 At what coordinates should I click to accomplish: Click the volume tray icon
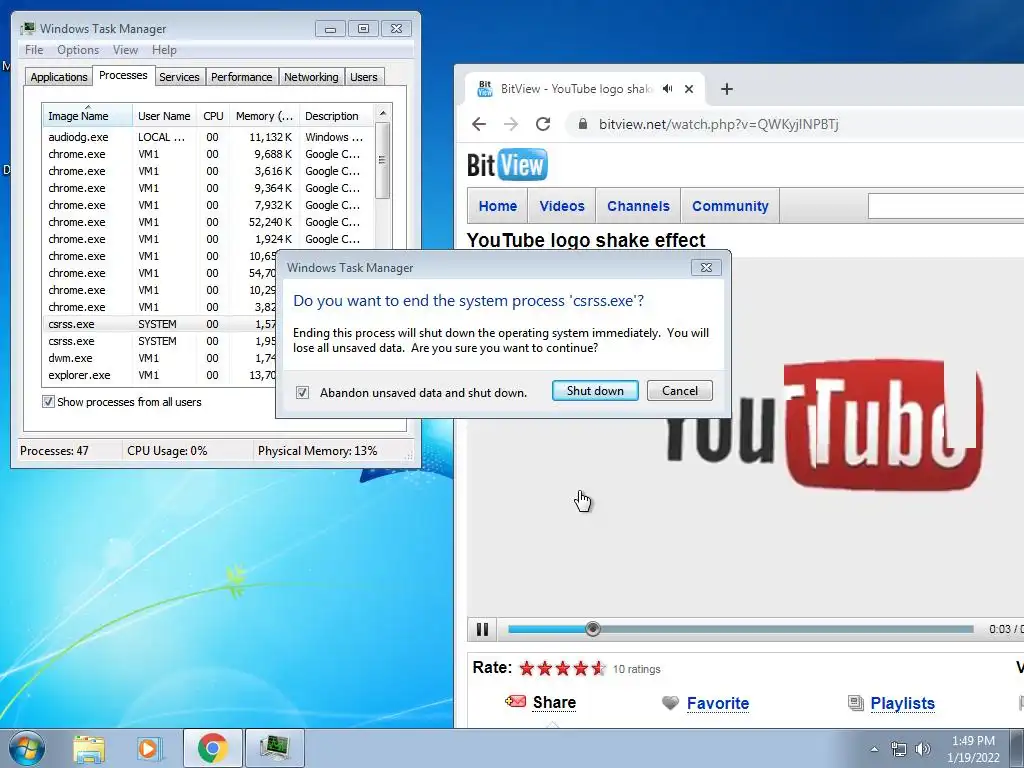[x=922, y=749]
